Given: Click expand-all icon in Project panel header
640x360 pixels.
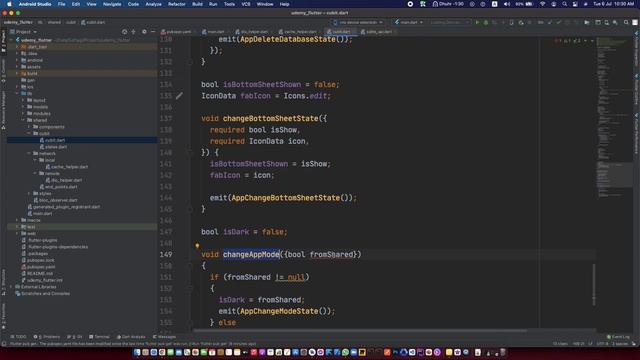Looking at the screenshot, I should pos(133,31).
